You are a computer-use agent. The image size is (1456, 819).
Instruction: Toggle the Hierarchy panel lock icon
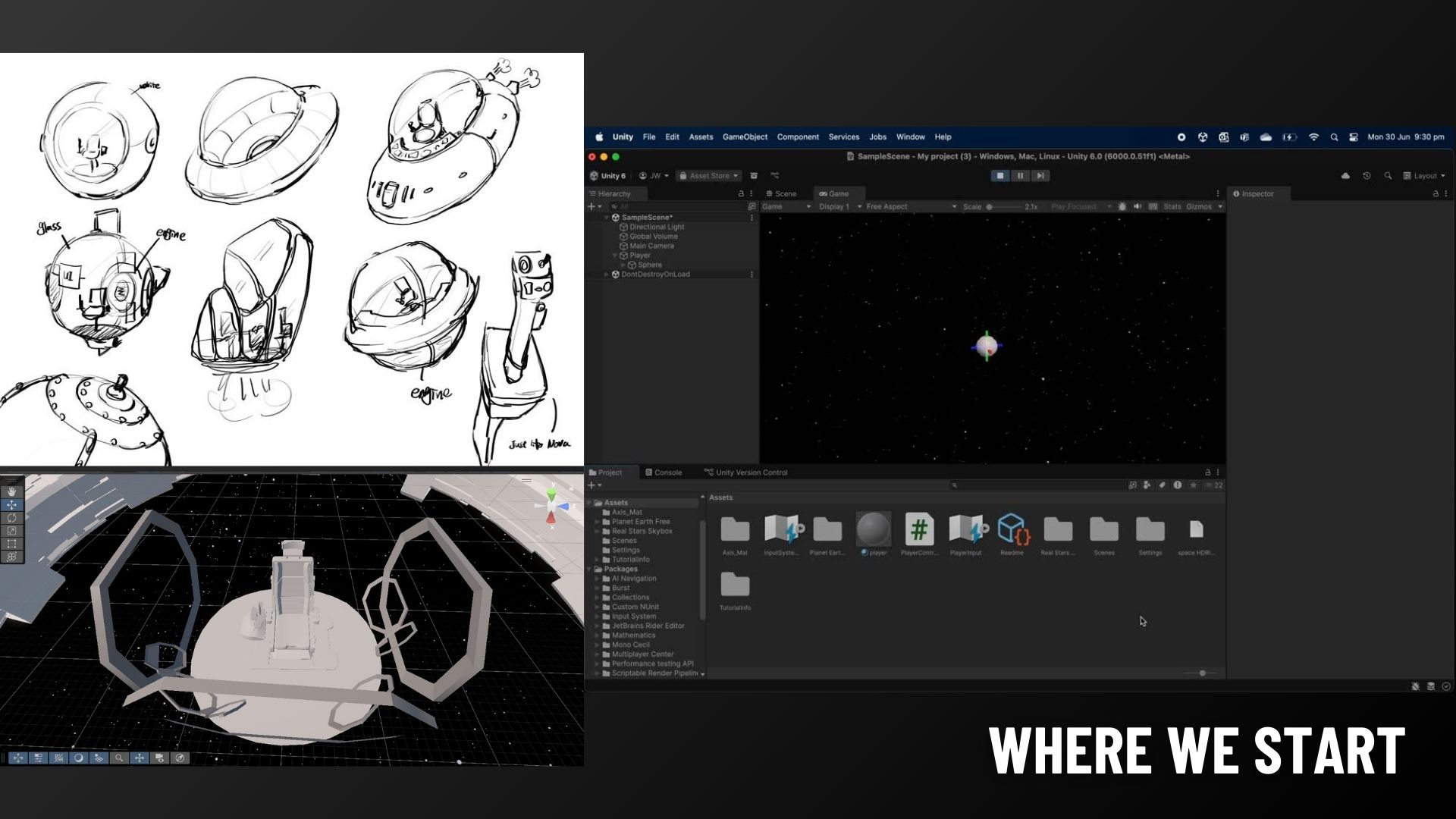[741, 194]
